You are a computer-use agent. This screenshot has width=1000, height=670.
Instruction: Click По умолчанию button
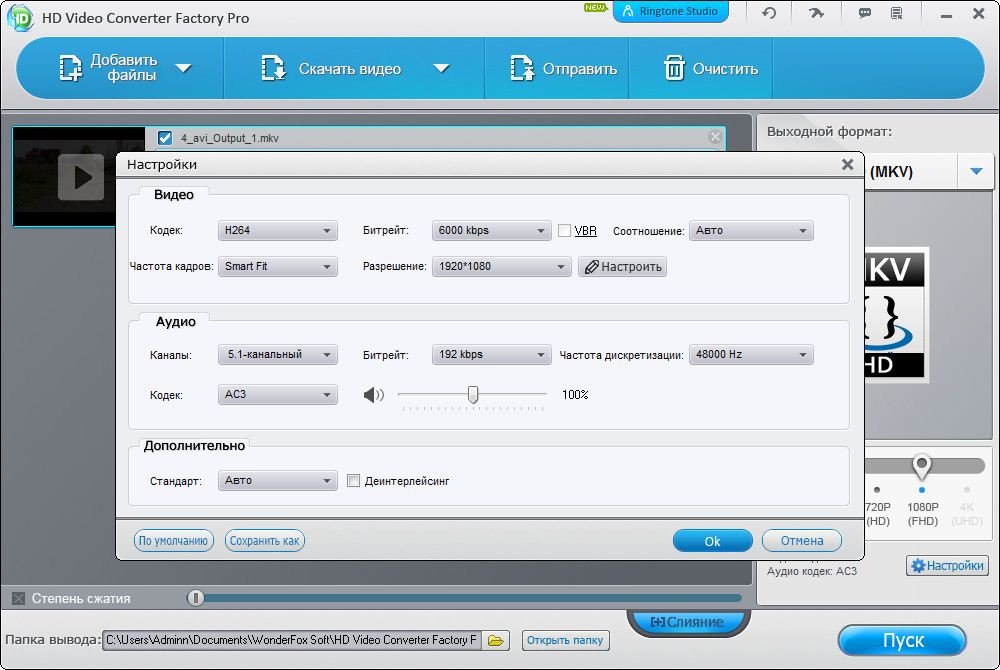point(173,541)
